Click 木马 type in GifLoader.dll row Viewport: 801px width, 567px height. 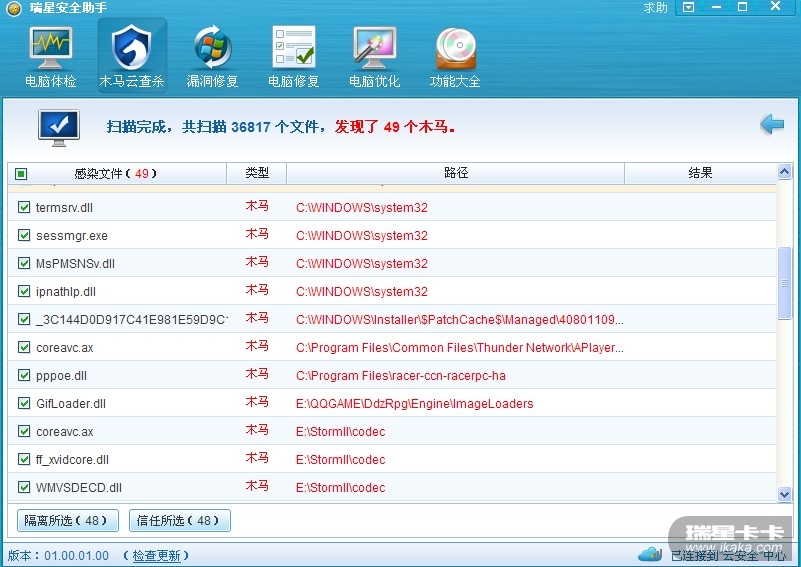[256, 403]
